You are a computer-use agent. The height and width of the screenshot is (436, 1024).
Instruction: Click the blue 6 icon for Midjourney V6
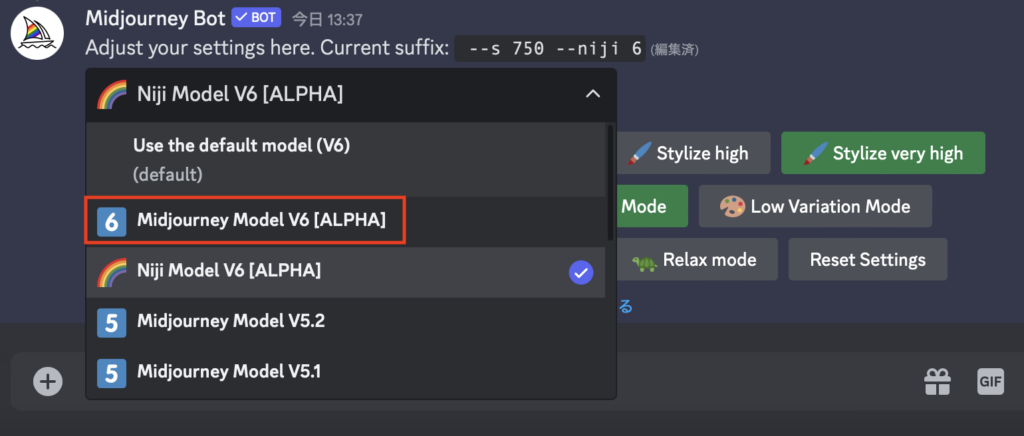(111, 221)
